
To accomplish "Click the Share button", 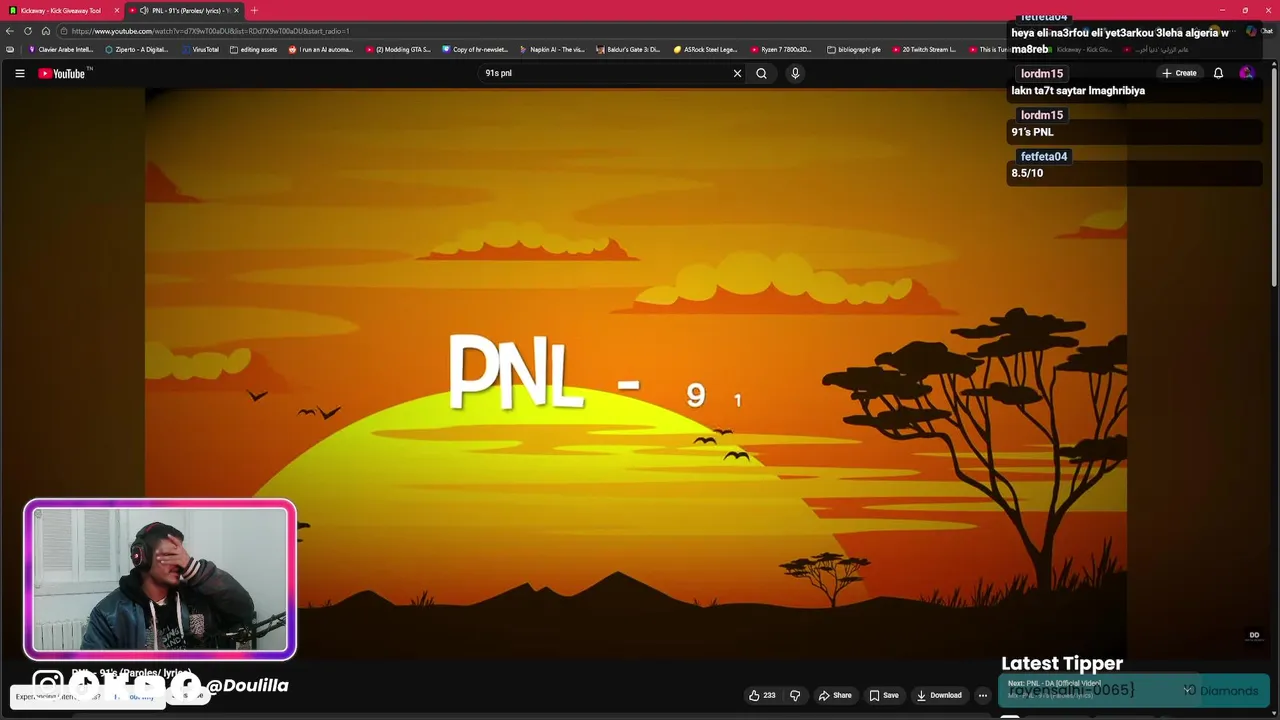I will coord(835,695).
